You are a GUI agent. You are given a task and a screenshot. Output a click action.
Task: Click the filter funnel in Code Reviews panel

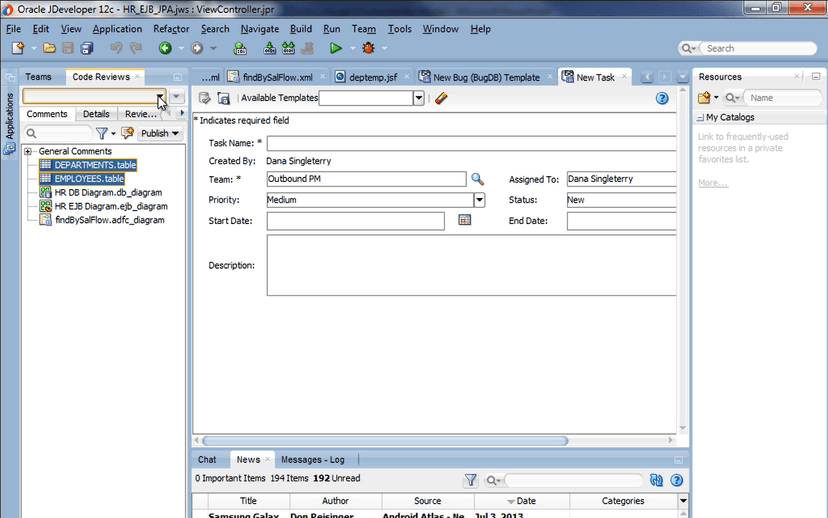[x=102, y=134]
